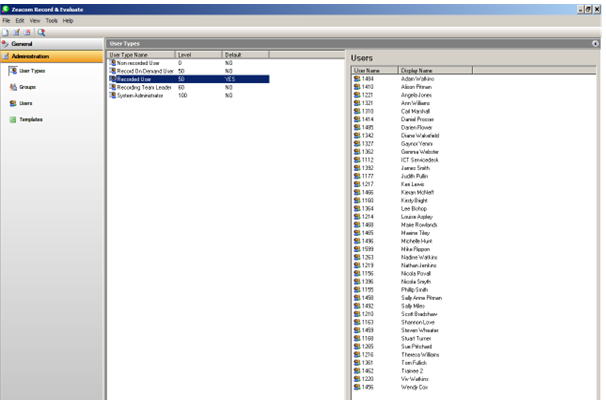Select the Administration section
Image resolution: width=606 pixels, height=400 pixels.
tap(52, 56)
